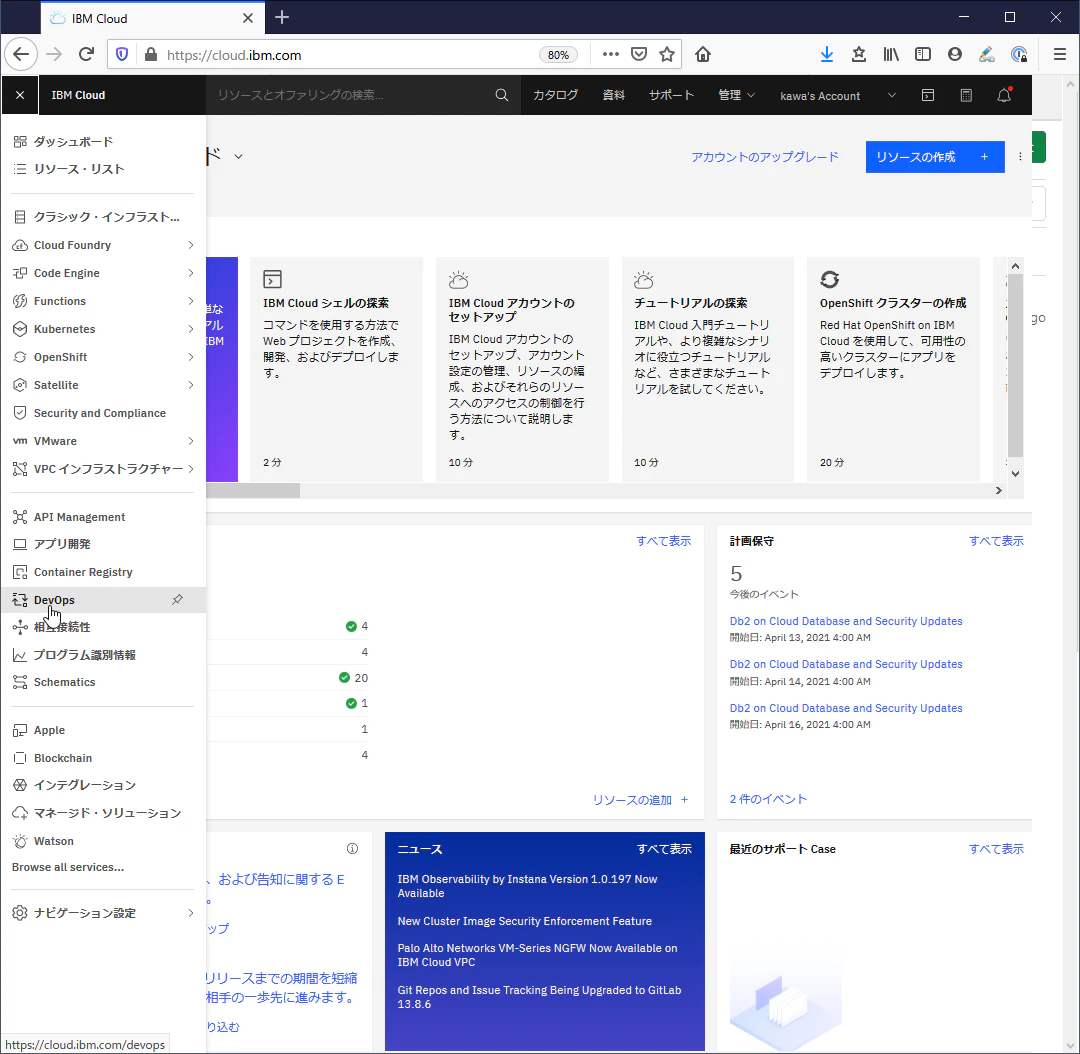Open the April 13 Db2 maintenance event
1080x1054 pixels.
click(x=846, y=621)
